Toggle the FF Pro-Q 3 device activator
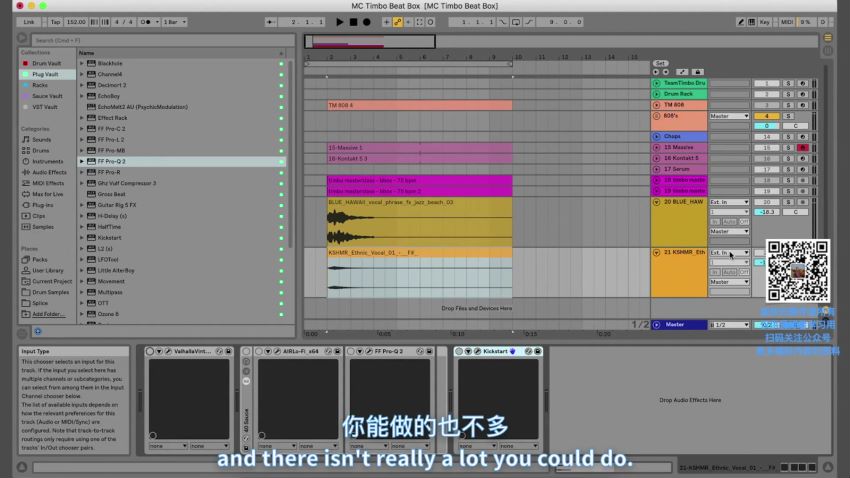 (351, 351)
